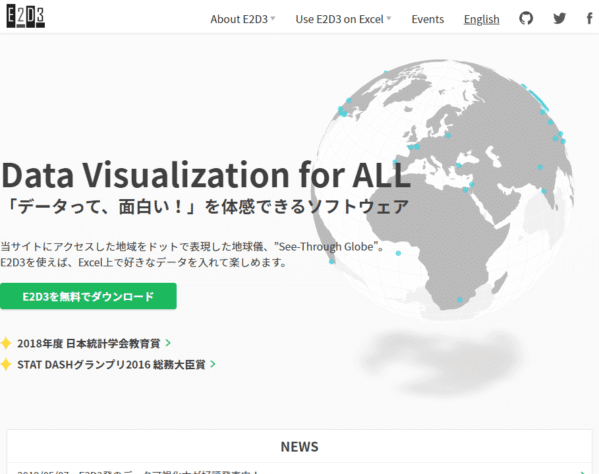Expand Use E2D3 on Excel dropdown arrow
599x474 pixels.
tap(389, 18)
